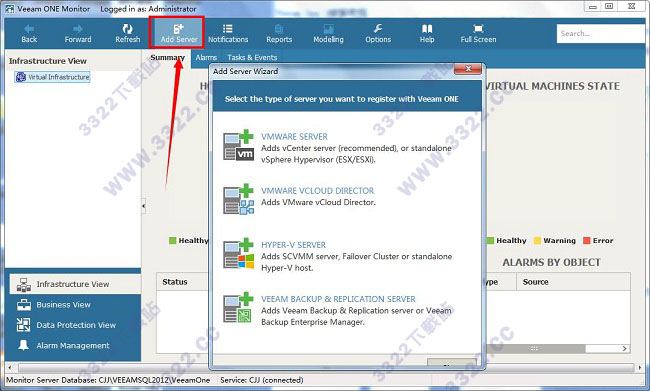This screenshot has width=650, height=391.
Task: Click 'Service: CJJ (connected)' status text
Action: [262, 380]
